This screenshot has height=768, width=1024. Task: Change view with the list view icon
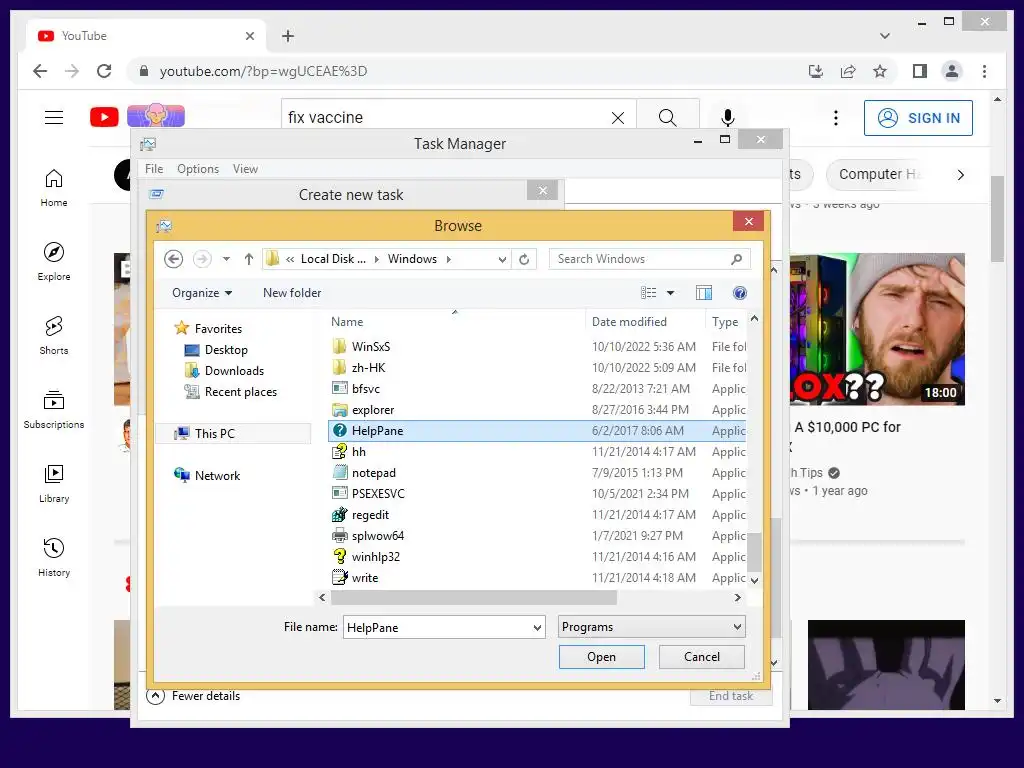click(x=648, y=293)
